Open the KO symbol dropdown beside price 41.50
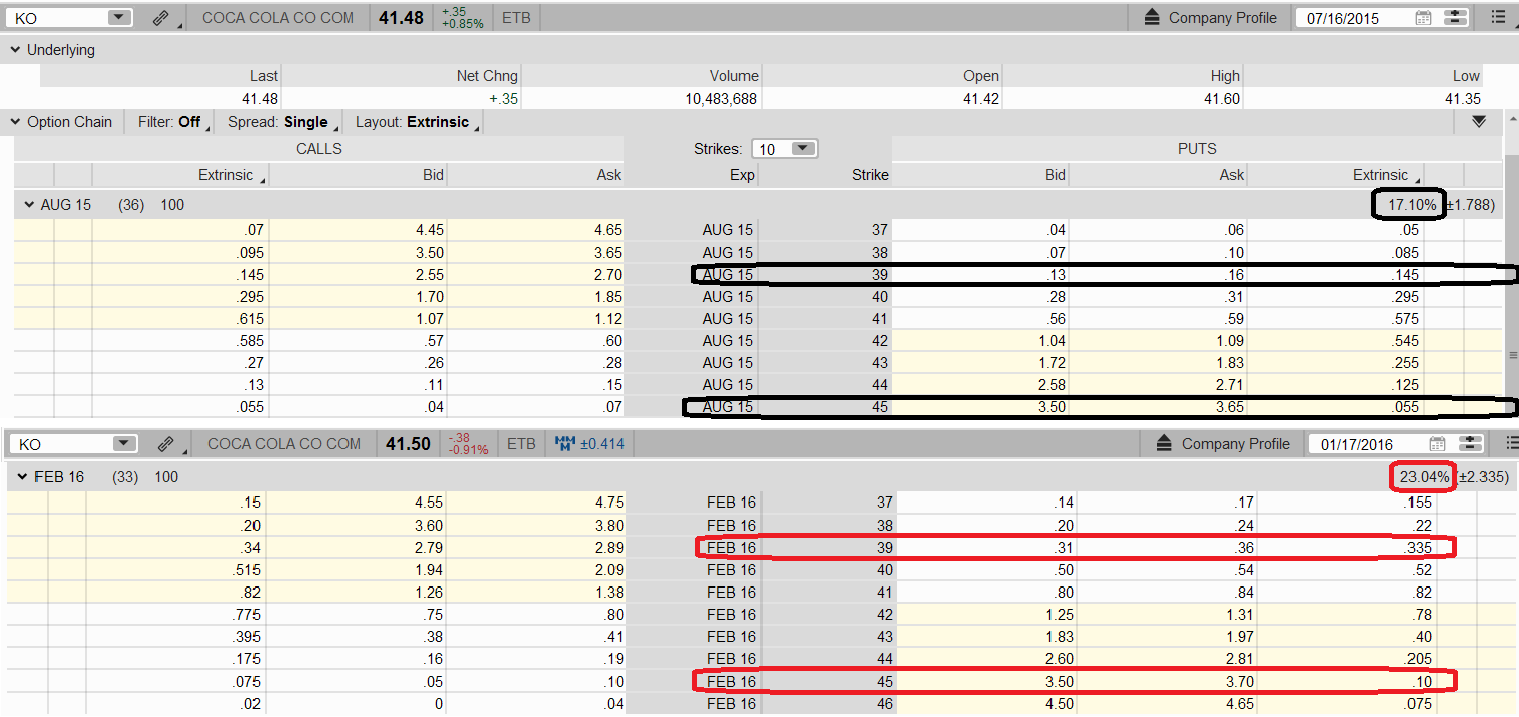 (124, 444)
